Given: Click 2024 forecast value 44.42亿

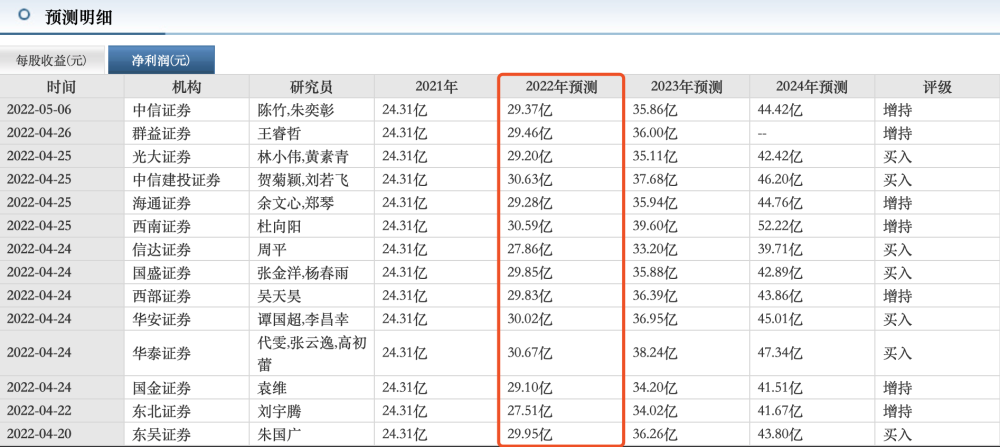Looking at the screenshot, I should 779,110.
